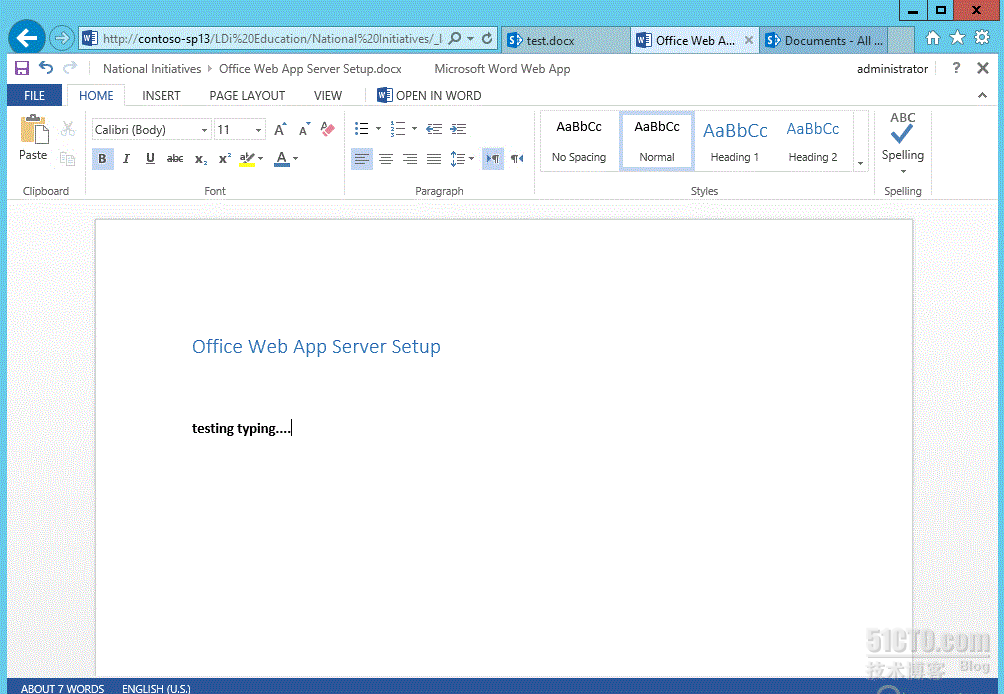Image resolution: width=1004 pixels, height=694 pixels.
Task: Switch to the VIEW tab
Action: coord(328,95)
